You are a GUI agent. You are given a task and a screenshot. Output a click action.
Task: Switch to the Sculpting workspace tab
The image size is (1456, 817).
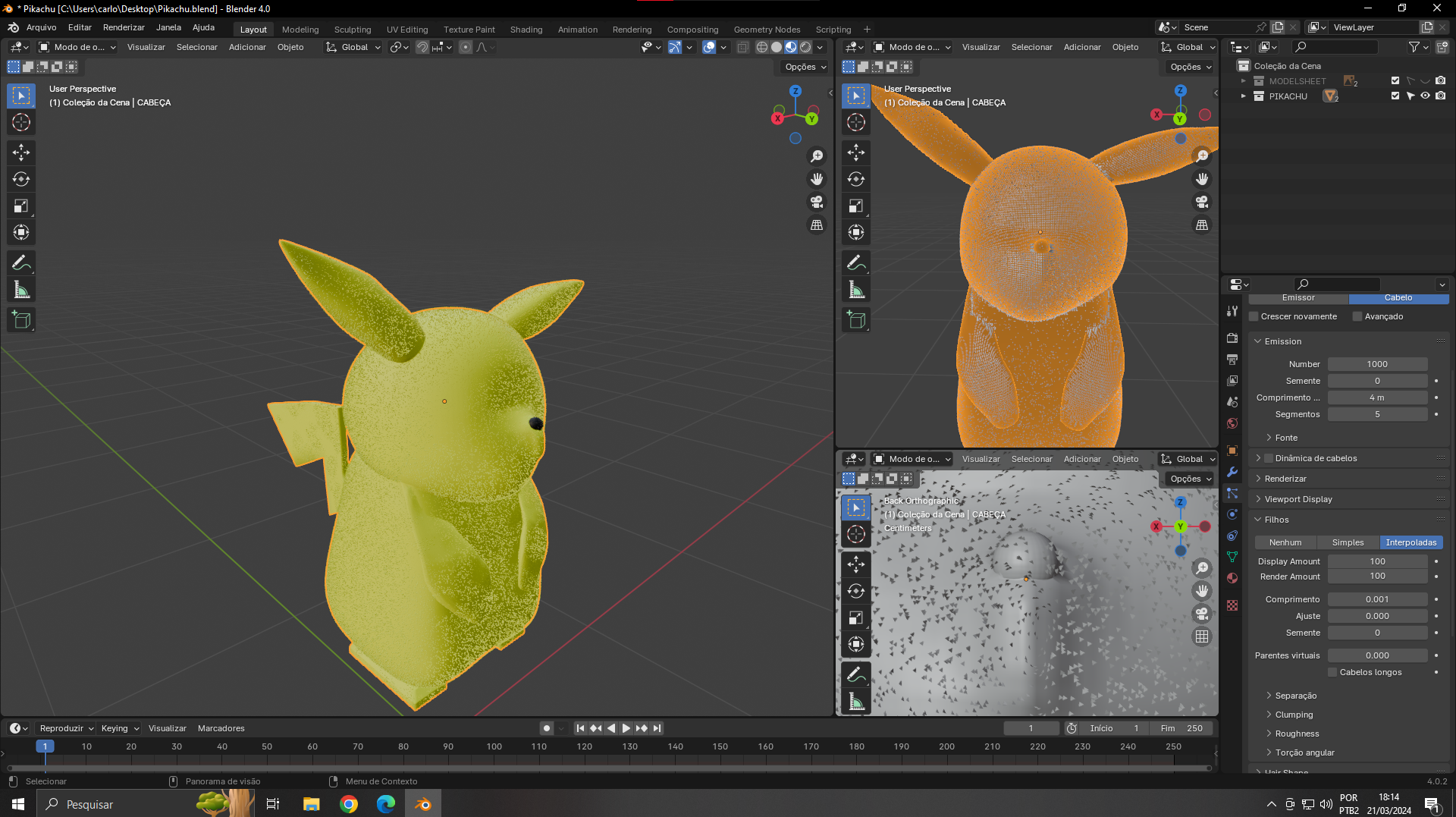353,30
